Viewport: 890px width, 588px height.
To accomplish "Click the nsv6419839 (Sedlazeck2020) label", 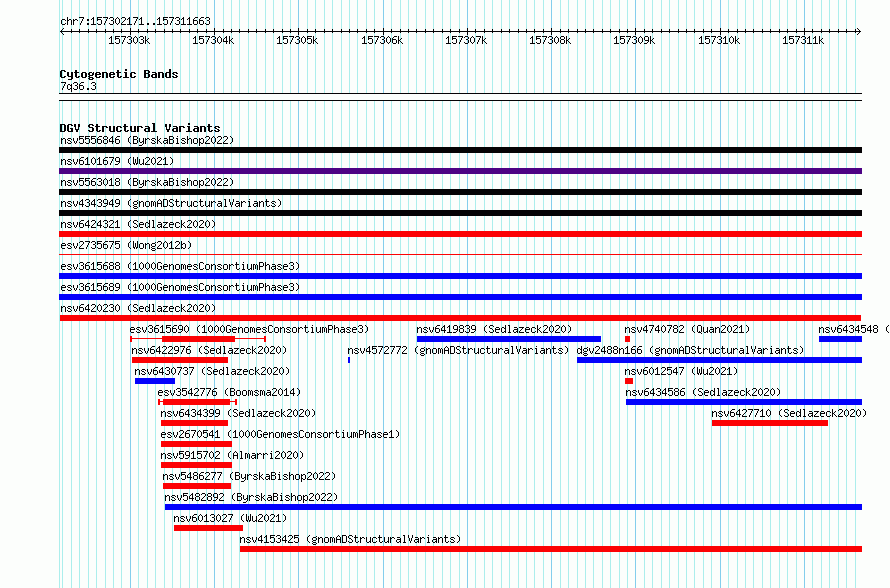I will point(494,329).
